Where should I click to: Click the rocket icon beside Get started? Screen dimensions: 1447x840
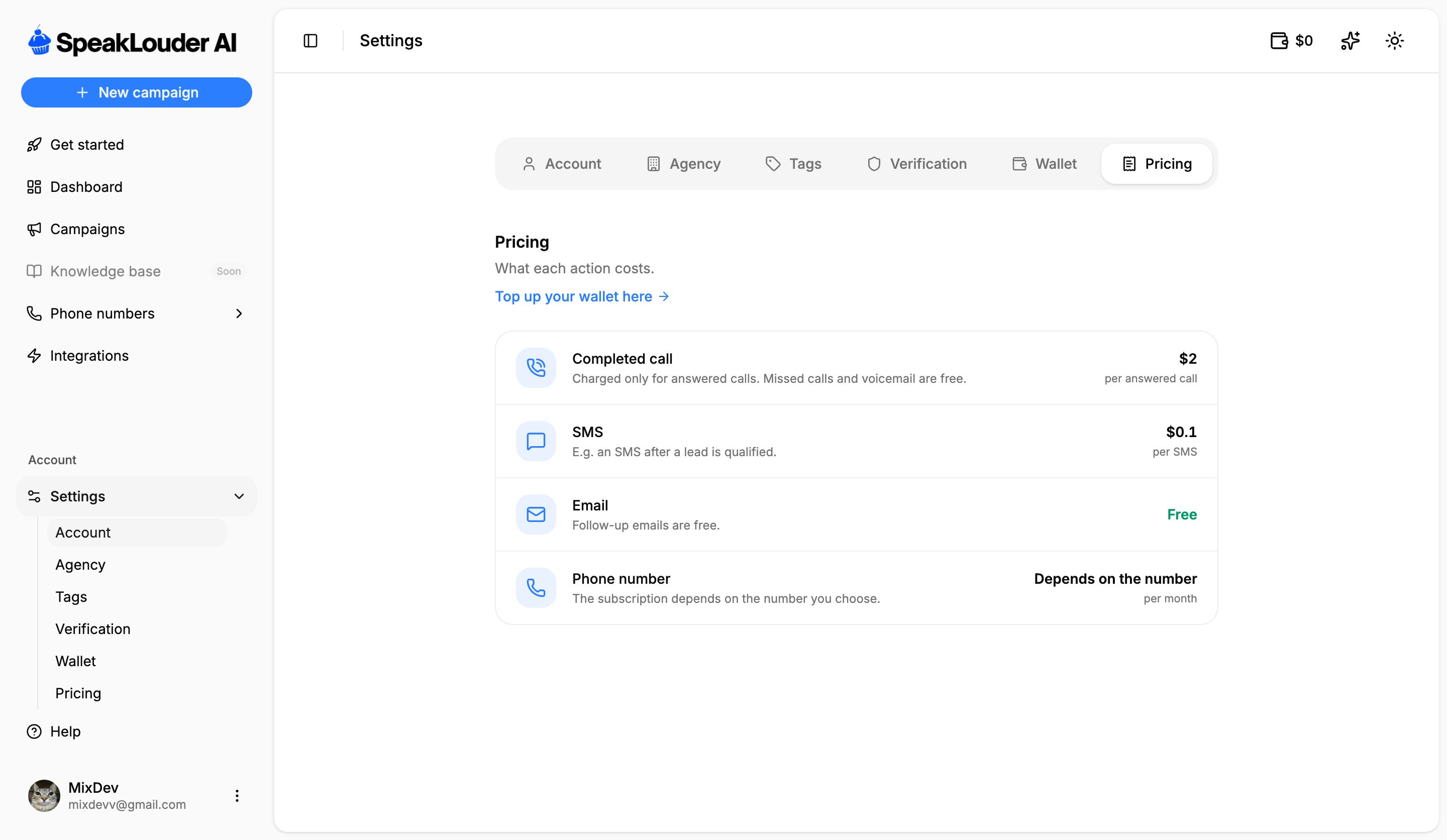tap(35, 145)
